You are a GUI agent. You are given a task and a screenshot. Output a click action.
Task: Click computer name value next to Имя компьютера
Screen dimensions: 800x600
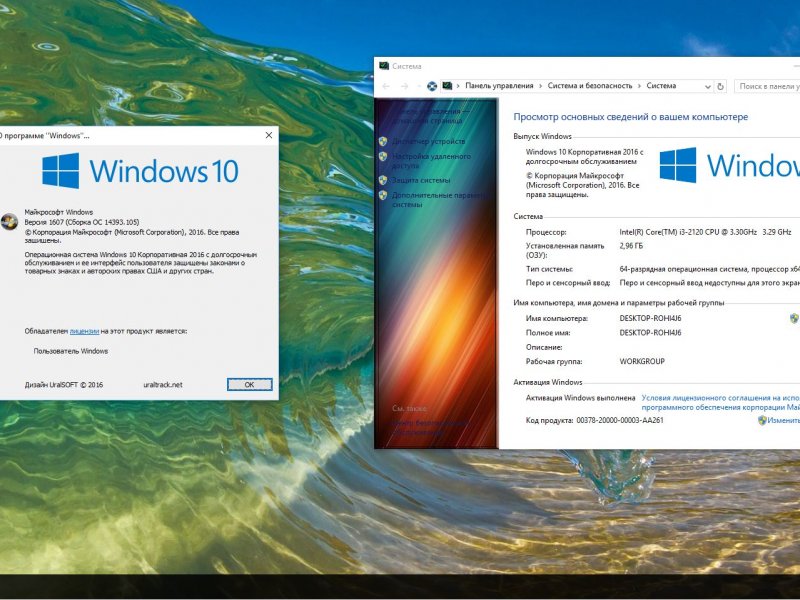pos(650,318)
